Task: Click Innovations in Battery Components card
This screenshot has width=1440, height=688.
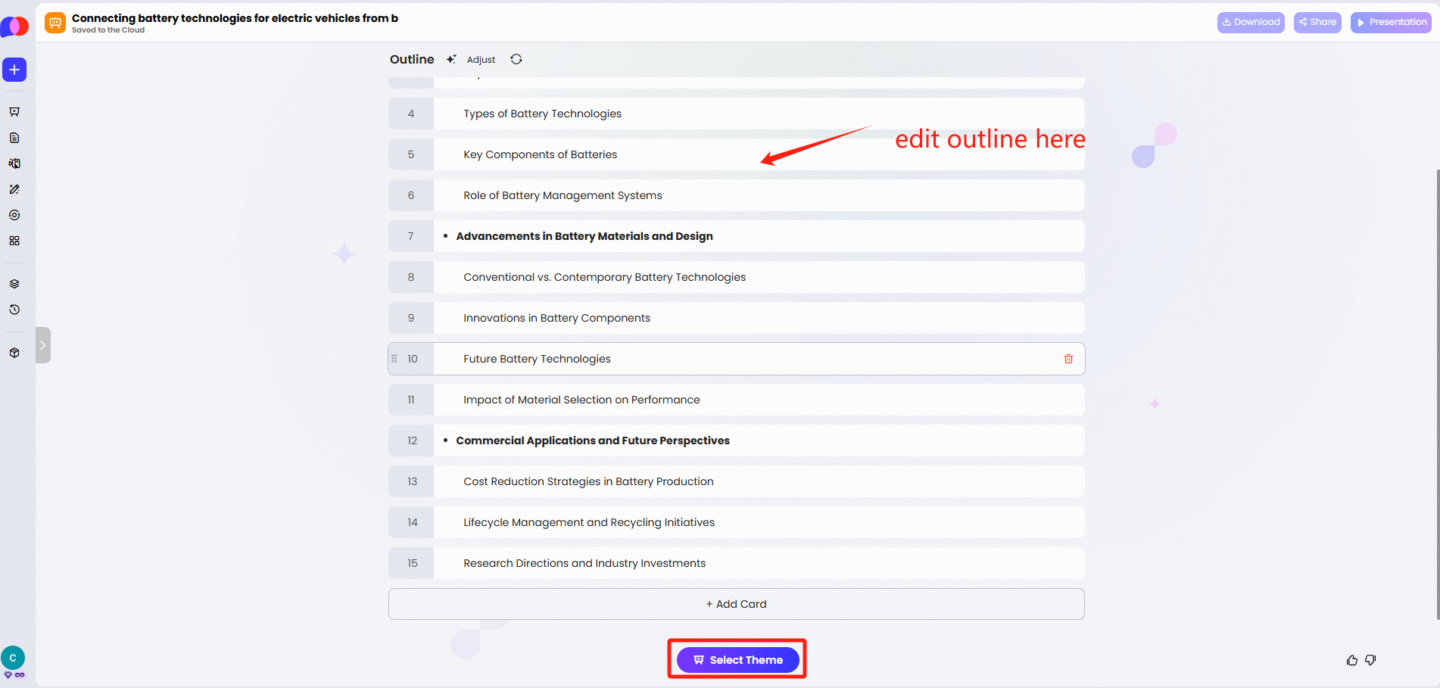Action: click(736, 318)
